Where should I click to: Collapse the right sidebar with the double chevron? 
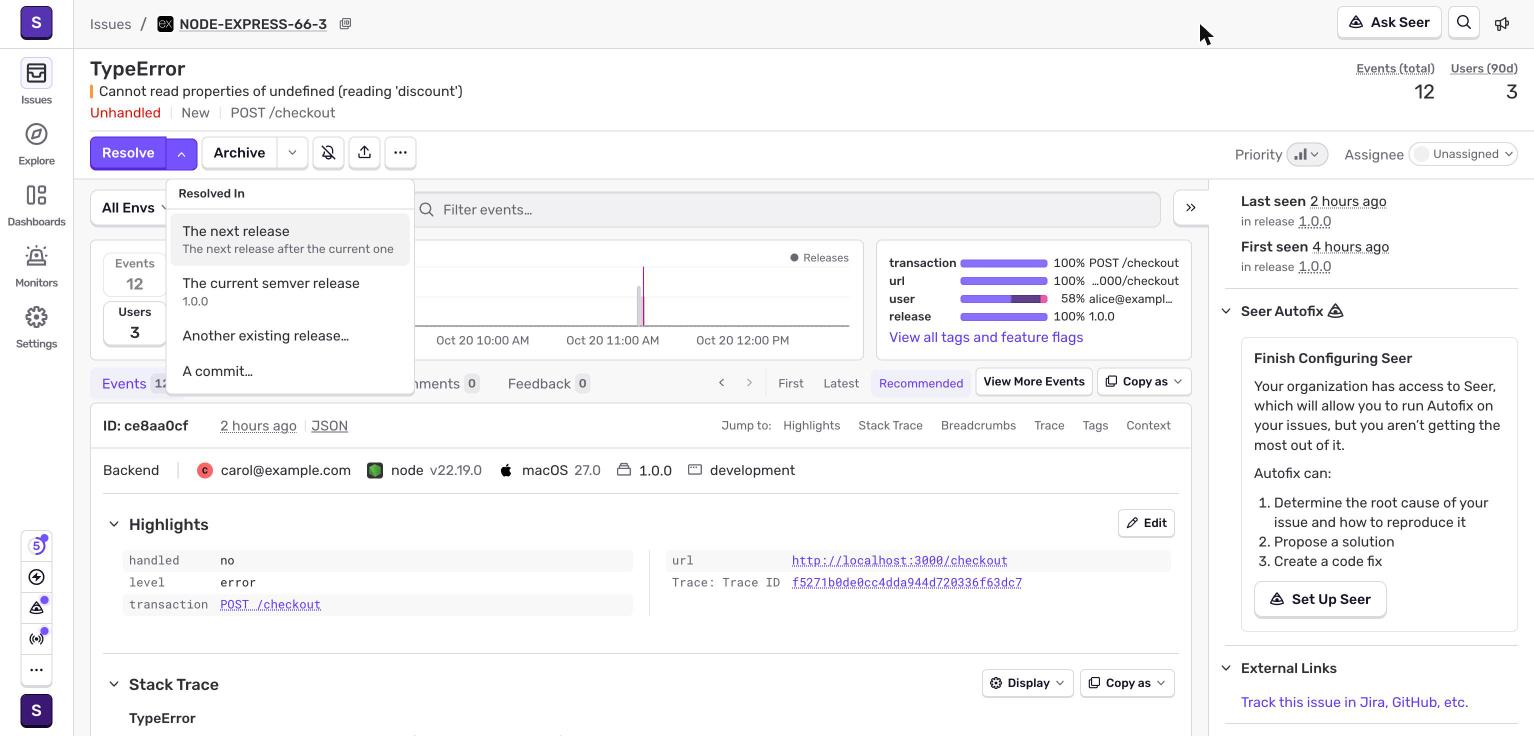click(1191, 208)
